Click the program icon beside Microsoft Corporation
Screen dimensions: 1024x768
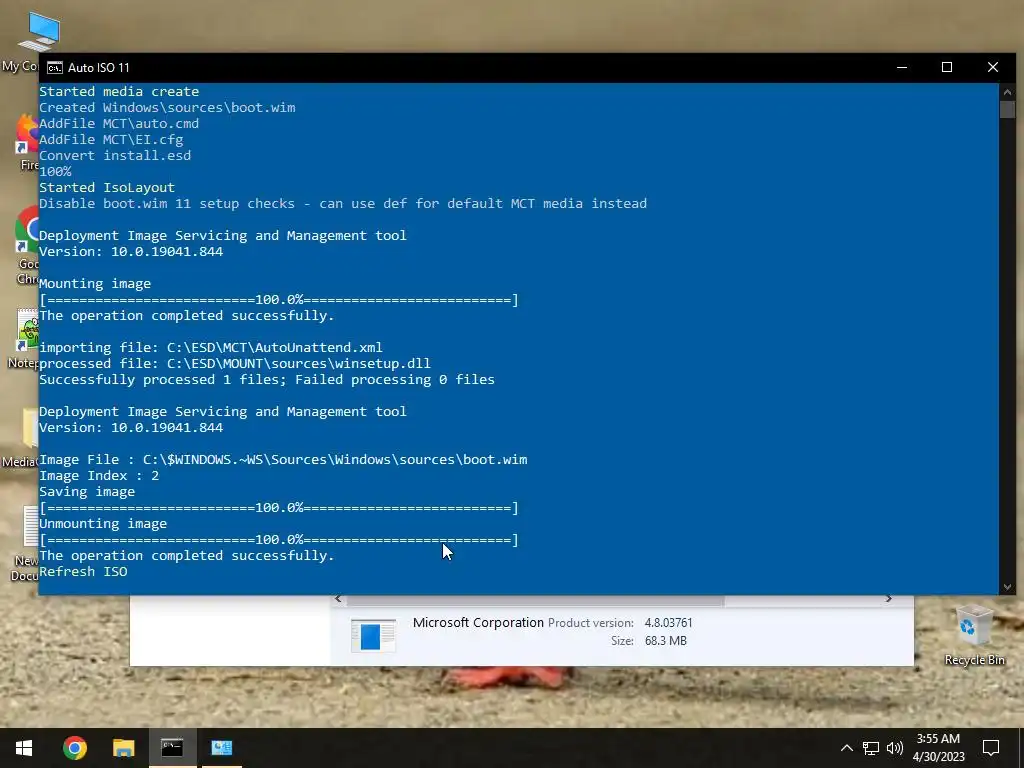tap(373, 635)
